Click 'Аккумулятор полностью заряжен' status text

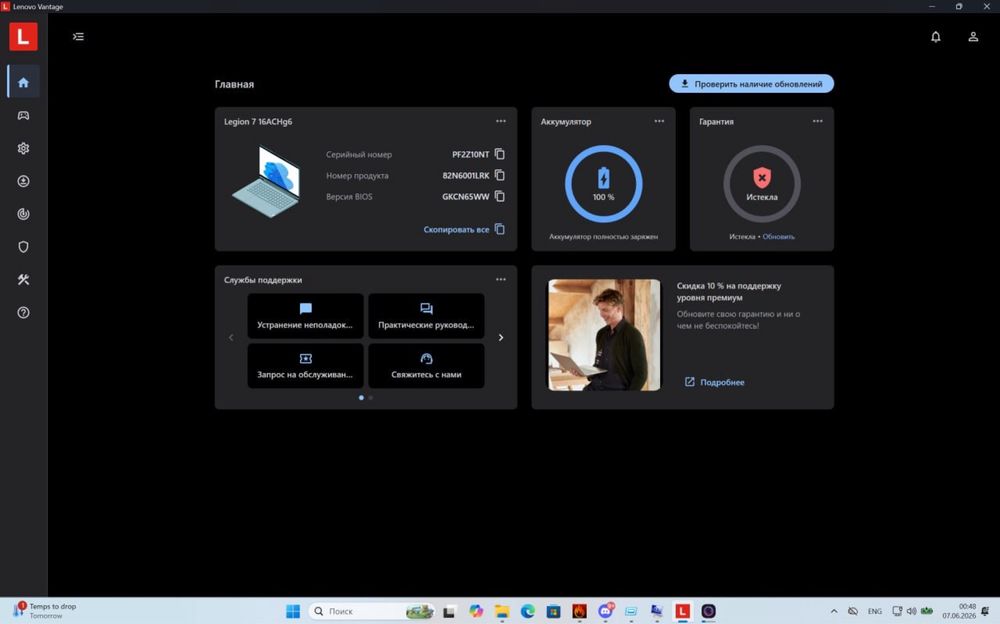(603, 237)
